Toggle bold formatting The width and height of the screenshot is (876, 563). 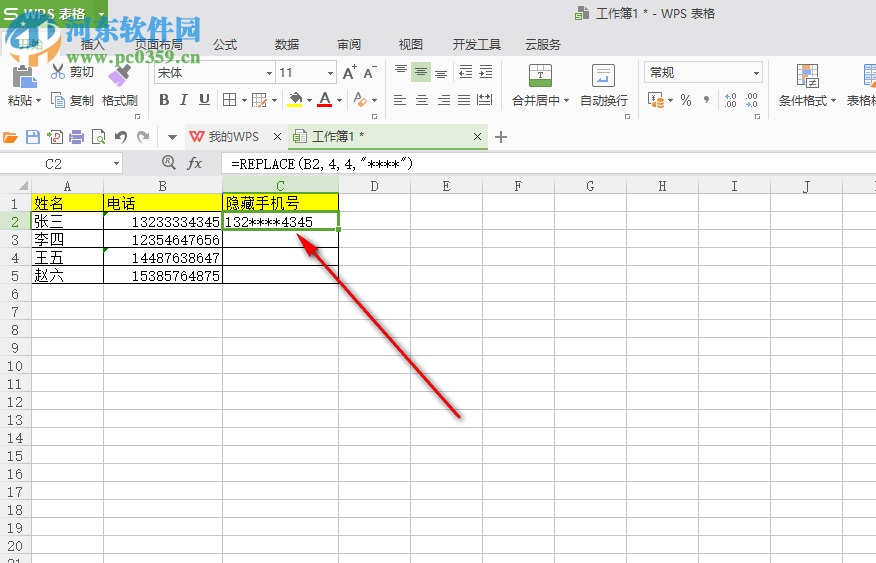coord(164,100)
